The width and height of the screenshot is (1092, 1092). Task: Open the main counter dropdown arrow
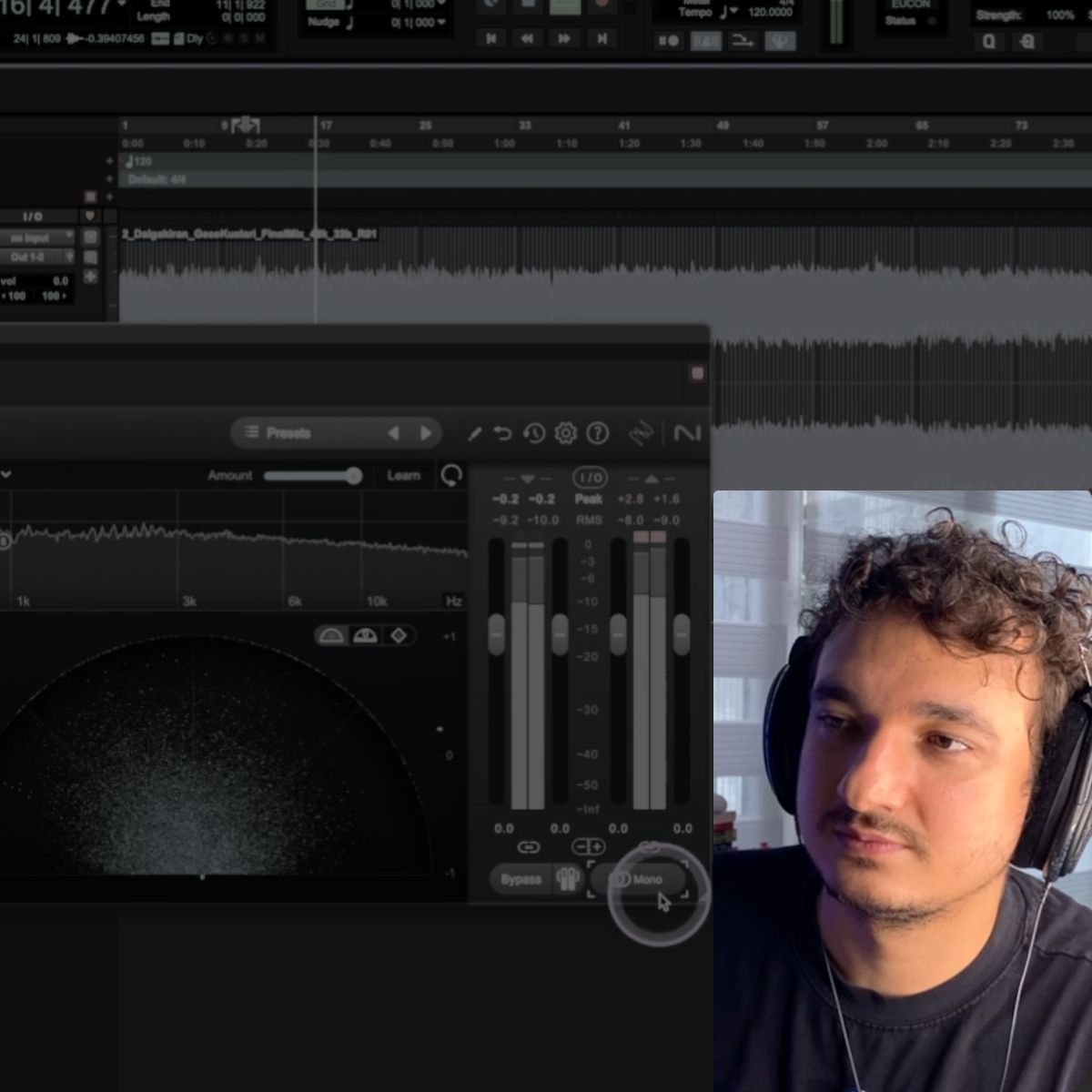[x=122, y=5]
